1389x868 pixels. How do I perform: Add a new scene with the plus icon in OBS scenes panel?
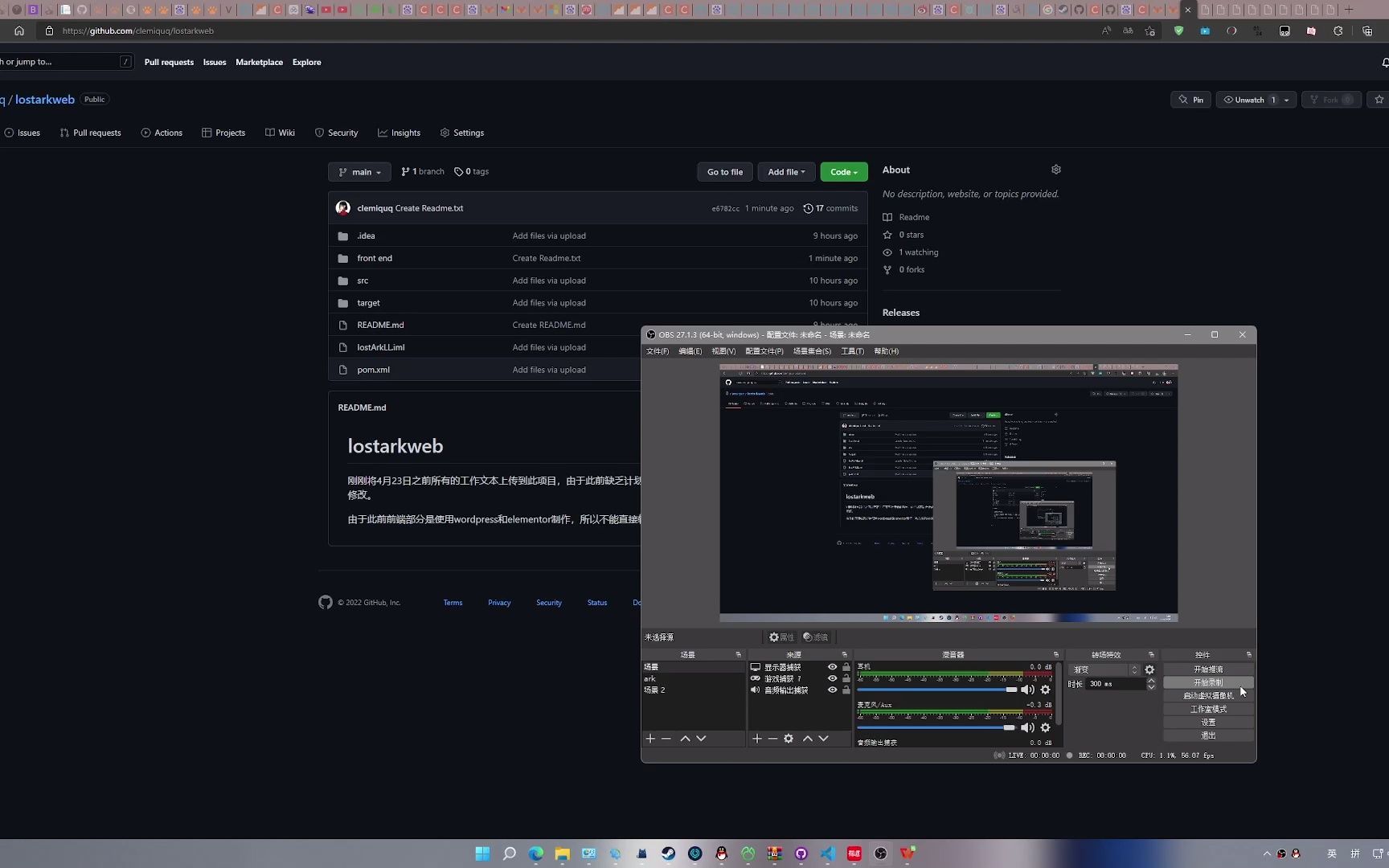pos(650,739)
